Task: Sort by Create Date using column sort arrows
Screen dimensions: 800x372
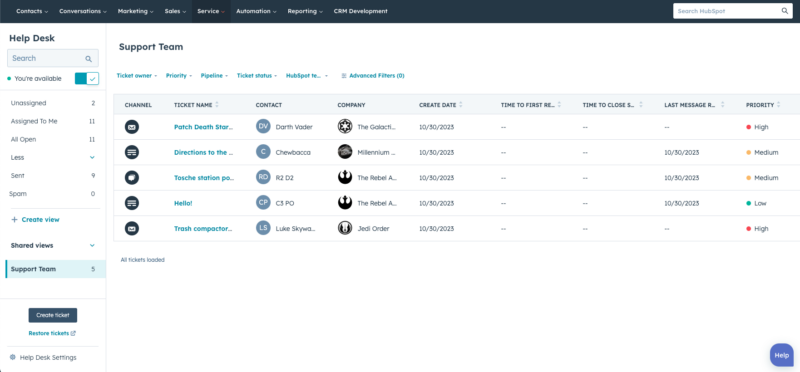Action: click(461, 105)
